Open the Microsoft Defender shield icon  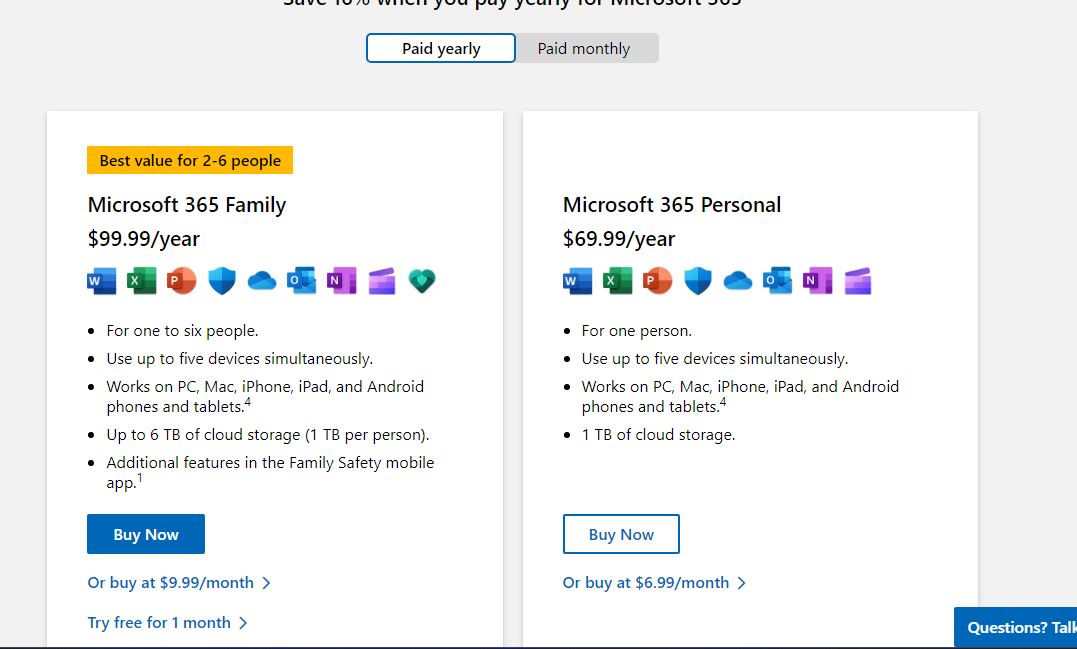[x=221, y=281]
